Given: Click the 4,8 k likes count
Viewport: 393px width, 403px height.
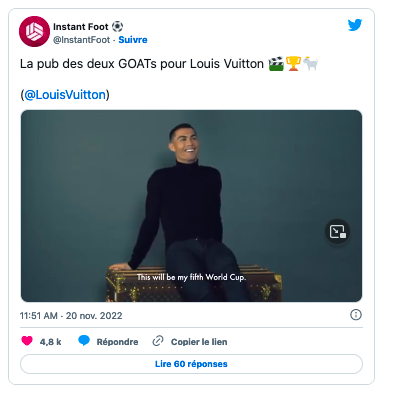Looking at the screenshot, I should pos(50,342).
